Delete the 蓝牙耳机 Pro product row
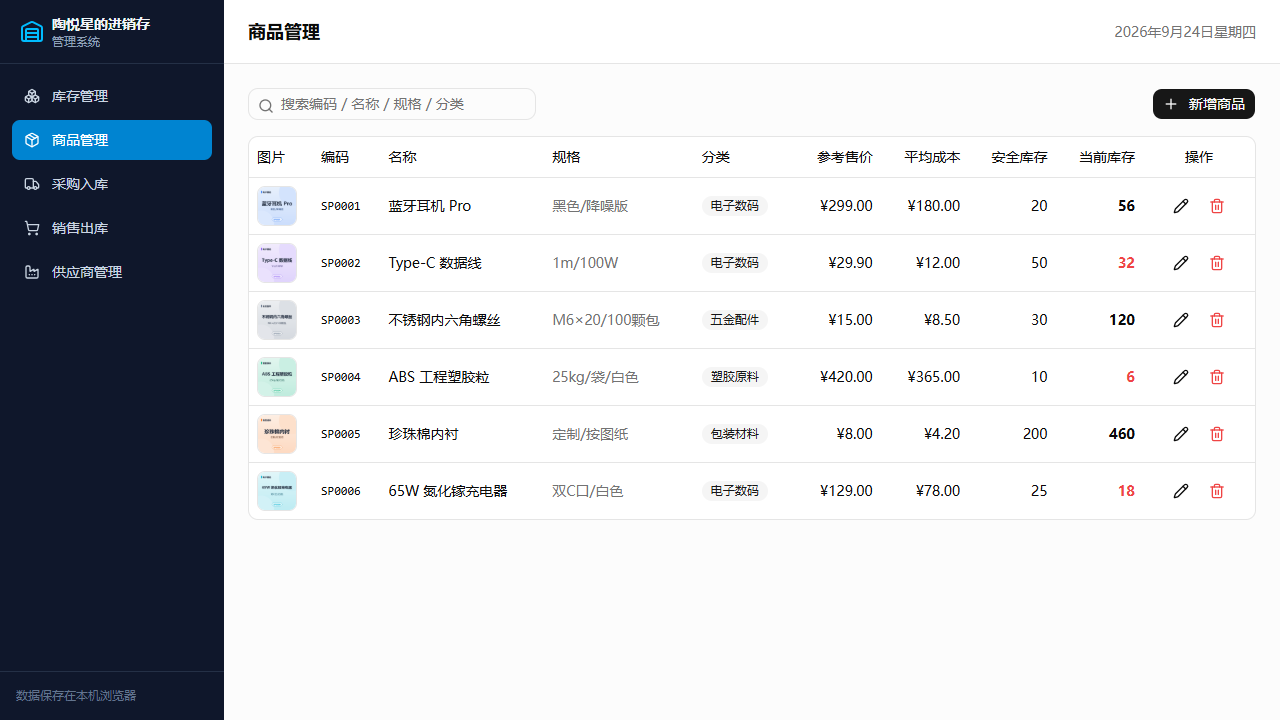 coord(1217,206)
